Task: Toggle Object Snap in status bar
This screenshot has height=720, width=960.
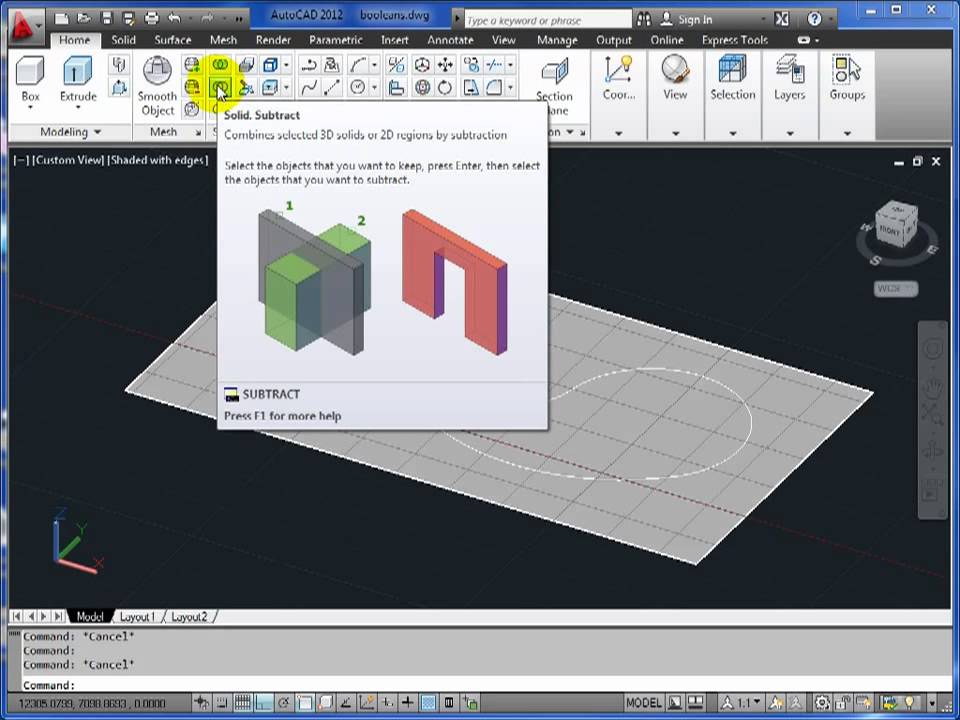Action: tap(304, 702)
